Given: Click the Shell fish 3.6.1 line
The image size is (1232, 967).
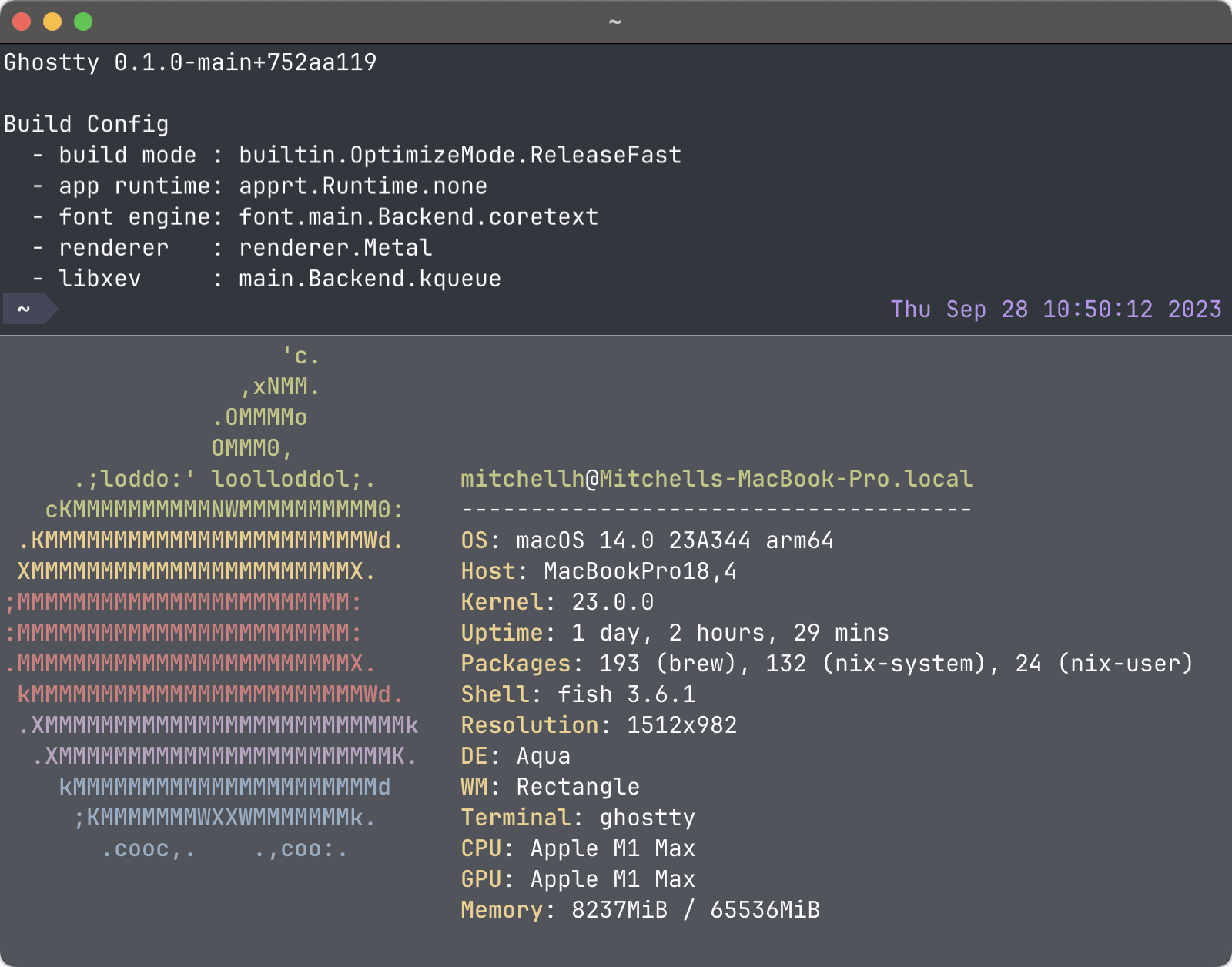Looking at the screenshot, I should [577, 694].
